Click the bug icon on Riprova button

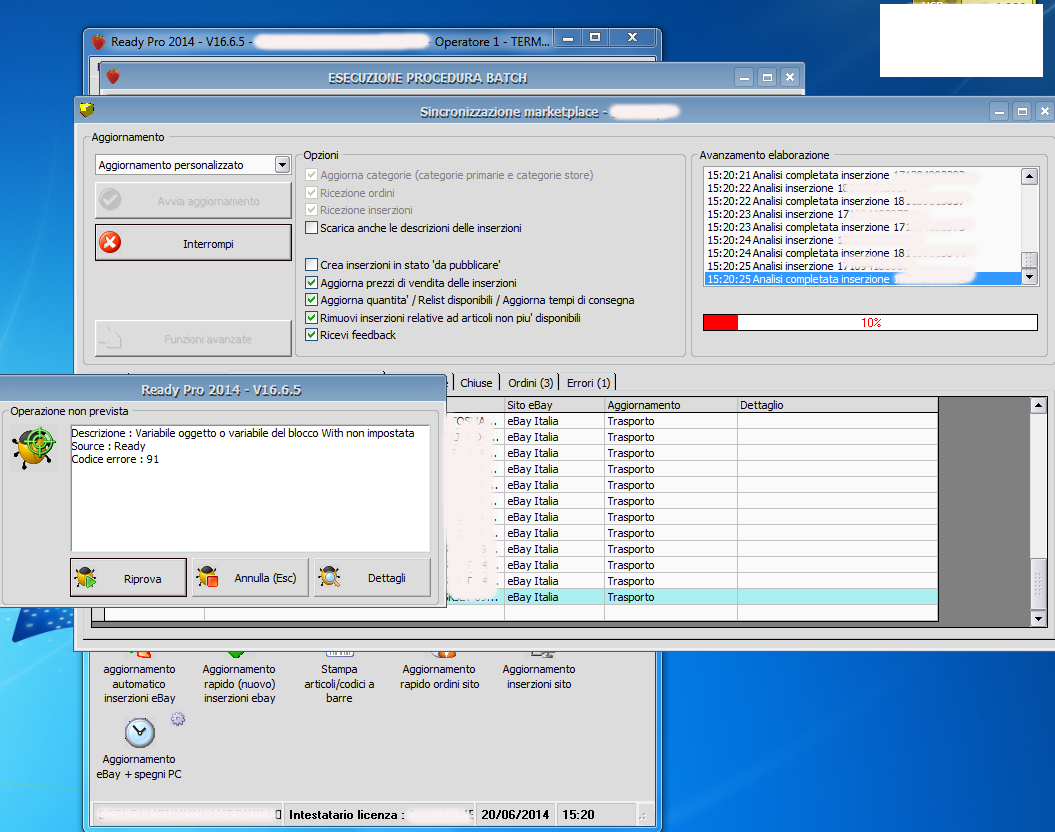tap(87, 577)
